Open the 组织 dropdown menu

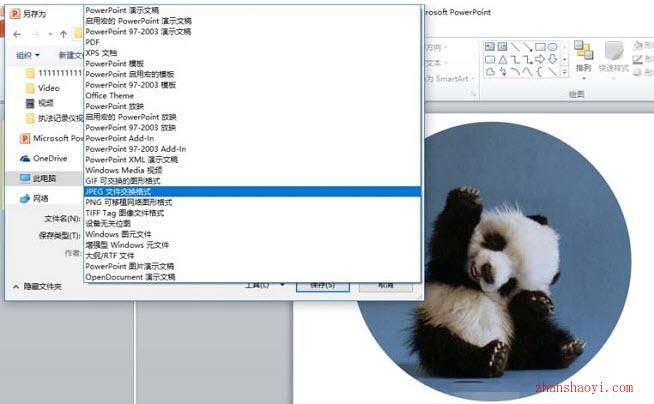[x=28, y=55]
